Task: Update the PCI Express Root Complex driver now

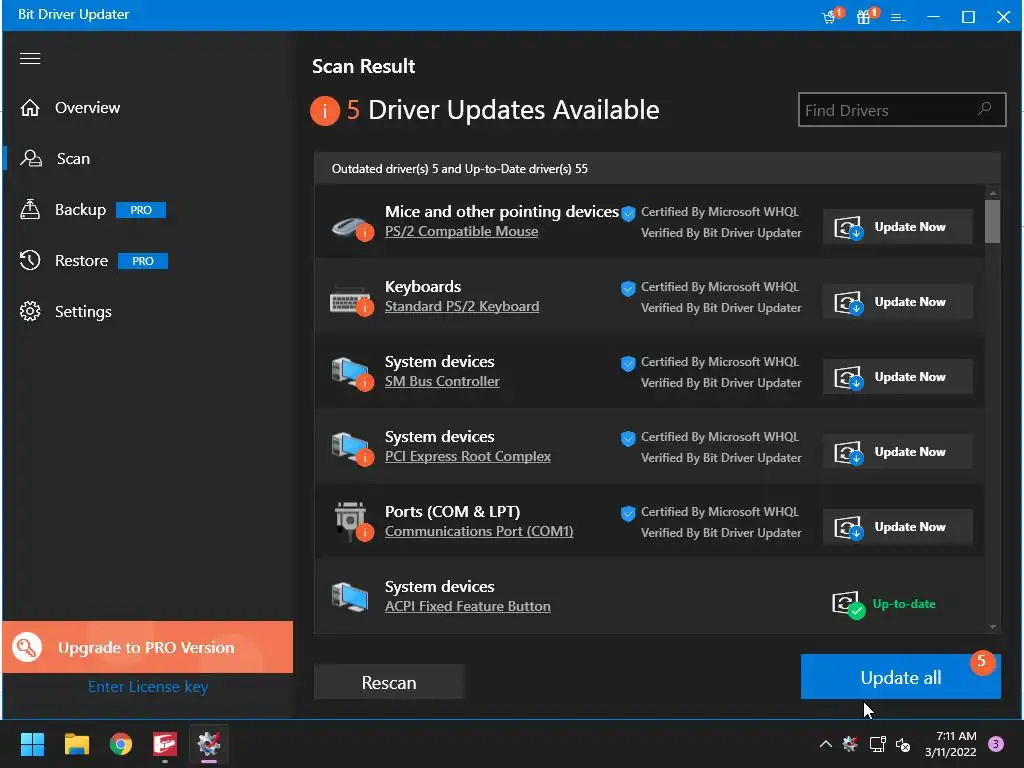Action: [x=898, y=453]
